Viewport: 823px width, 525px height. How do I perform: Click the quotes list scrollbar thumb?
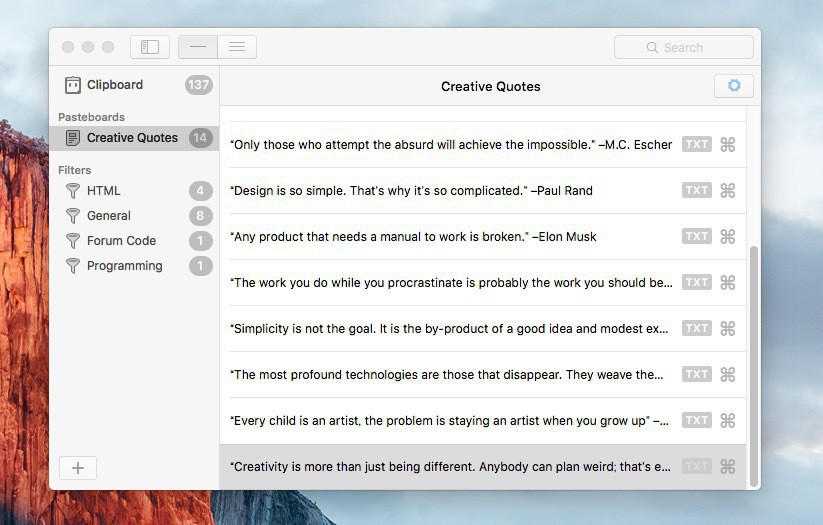[754, 366]
